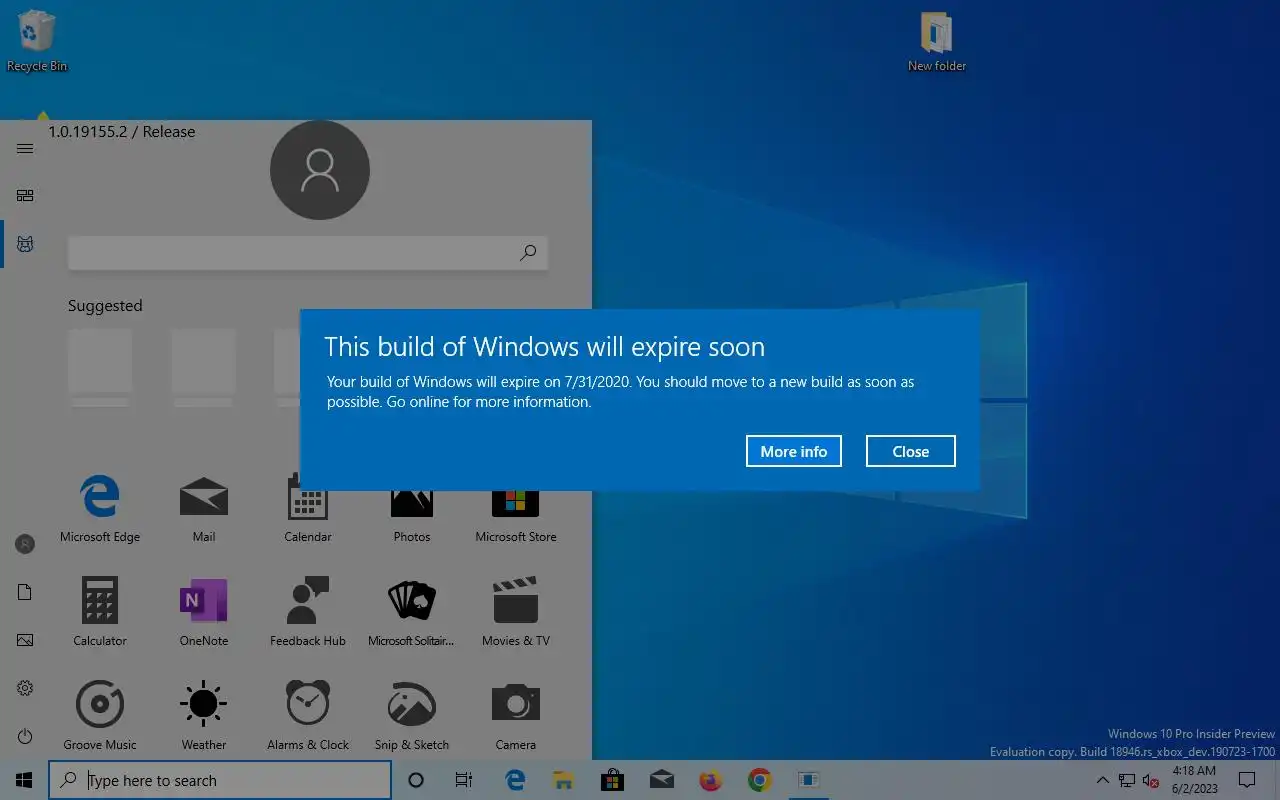The height and width of the screenshot is (800, 1280).
Task: Click the taskbar 'Type here to search' box
Action: click(220, 780)
